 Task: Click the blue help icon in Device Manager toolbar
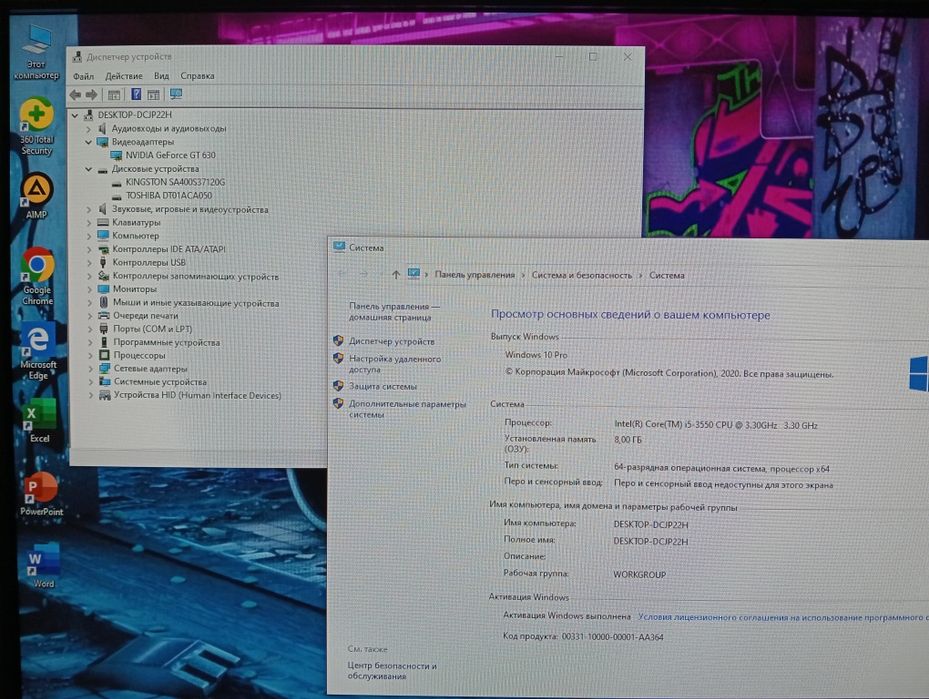point(136,94)
